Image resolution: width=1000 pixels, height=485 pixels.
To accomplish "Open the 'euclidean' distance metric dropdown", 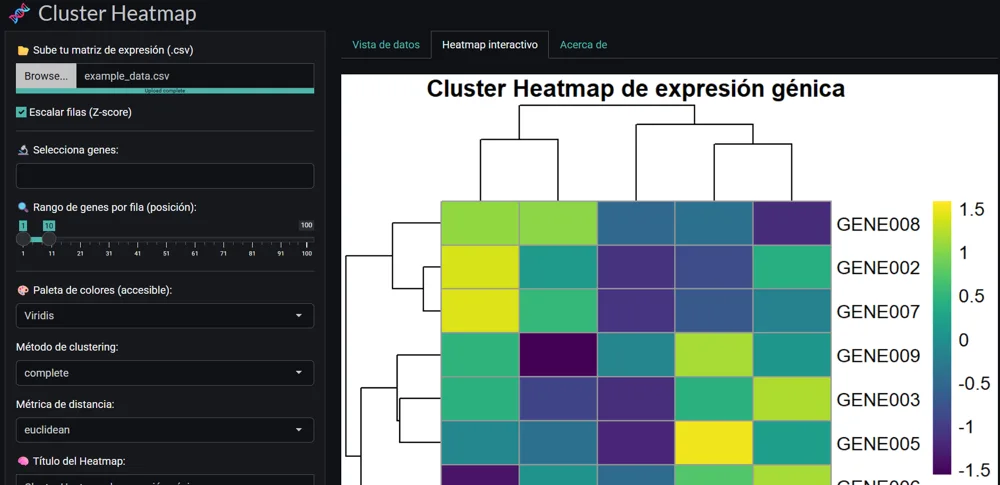I will tap(165, 429).
